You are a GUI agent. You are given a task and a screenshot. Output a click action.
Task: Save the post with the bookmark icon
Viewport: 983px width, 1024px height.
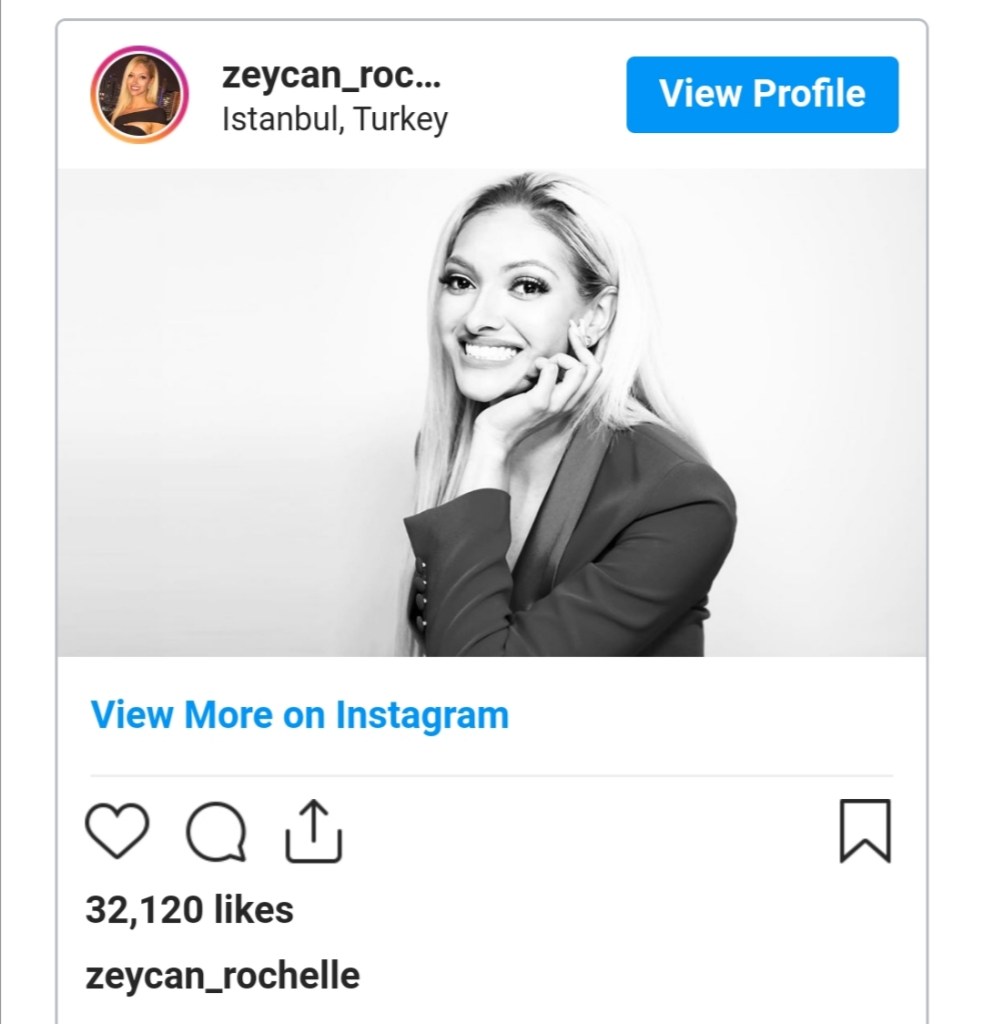tap(865, 830)
